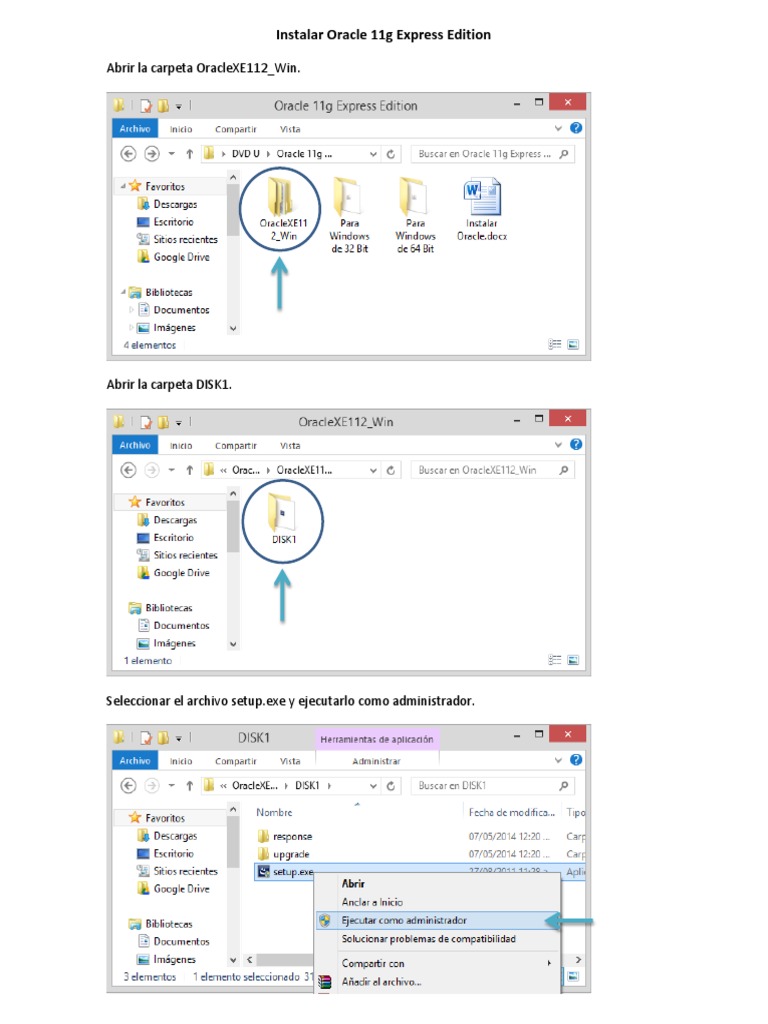
Task: Click the help icon in DISK1 window
Action: [576, 760]
